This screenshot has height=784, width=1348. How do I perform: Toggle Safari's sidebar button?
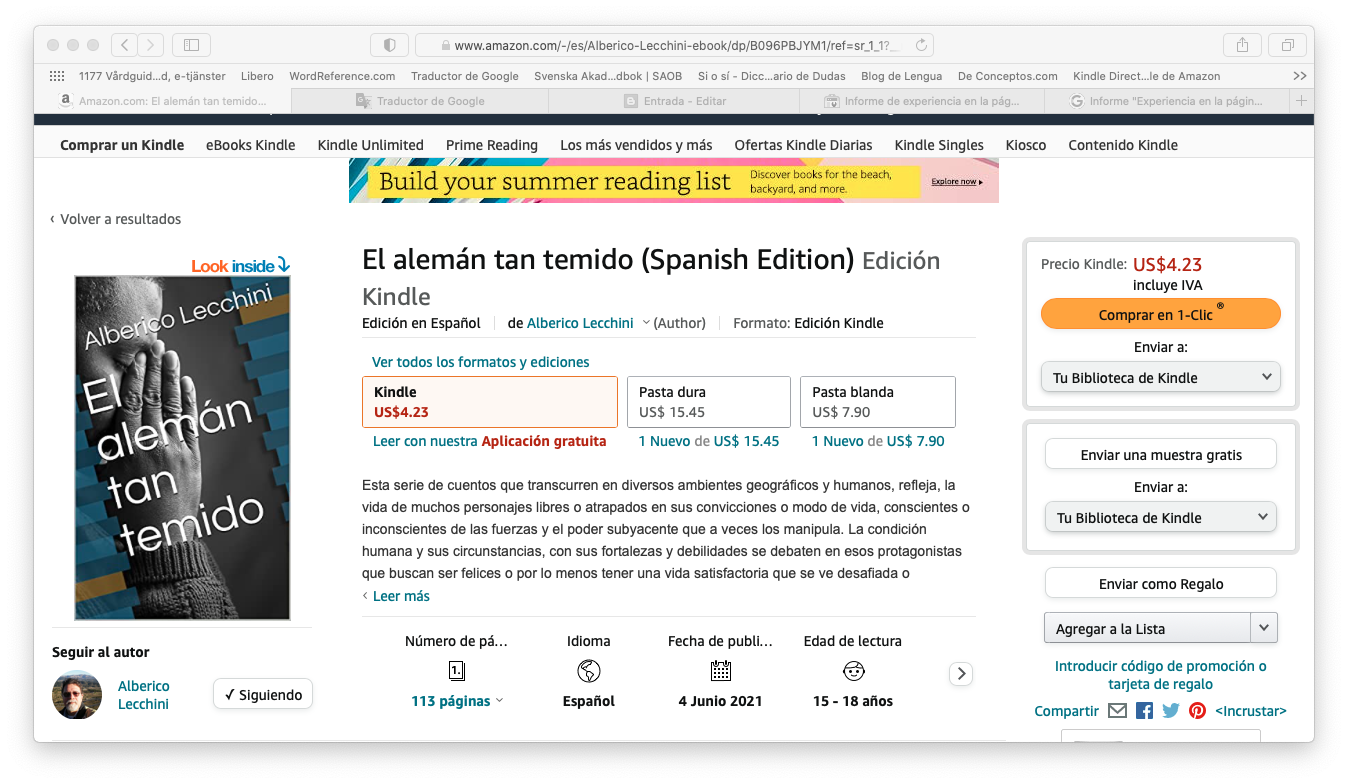tap(191, 45)
